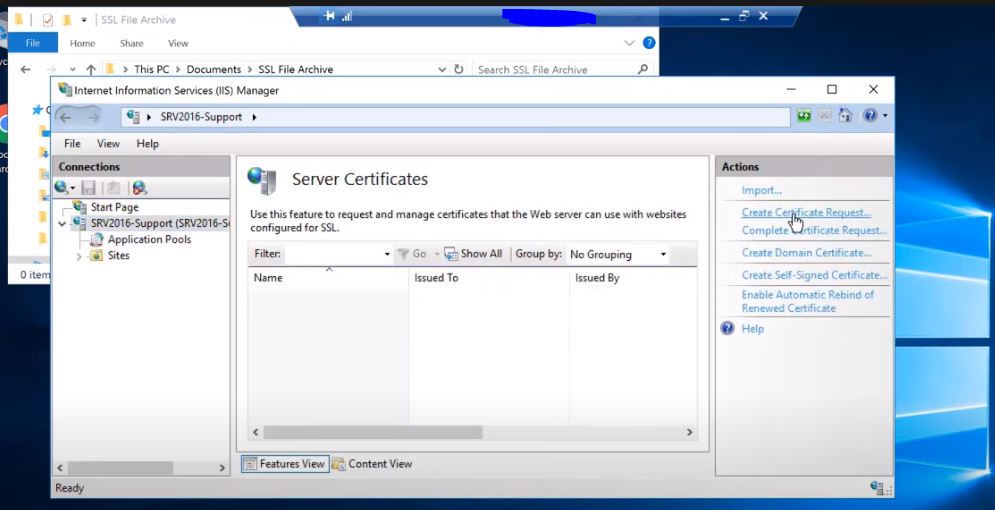Image resolution: width=995 pixels, height=510 pixels.
Task: Click Create Certificate Request link
Action: [806, 212]
